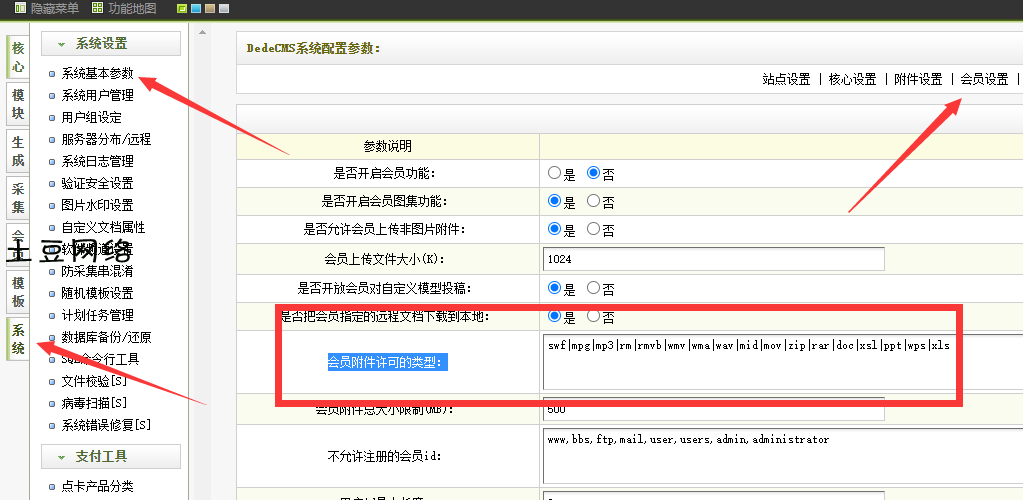Switch to 附件设置 tab
Screen dimensions: 1023x500
(919, 80)
